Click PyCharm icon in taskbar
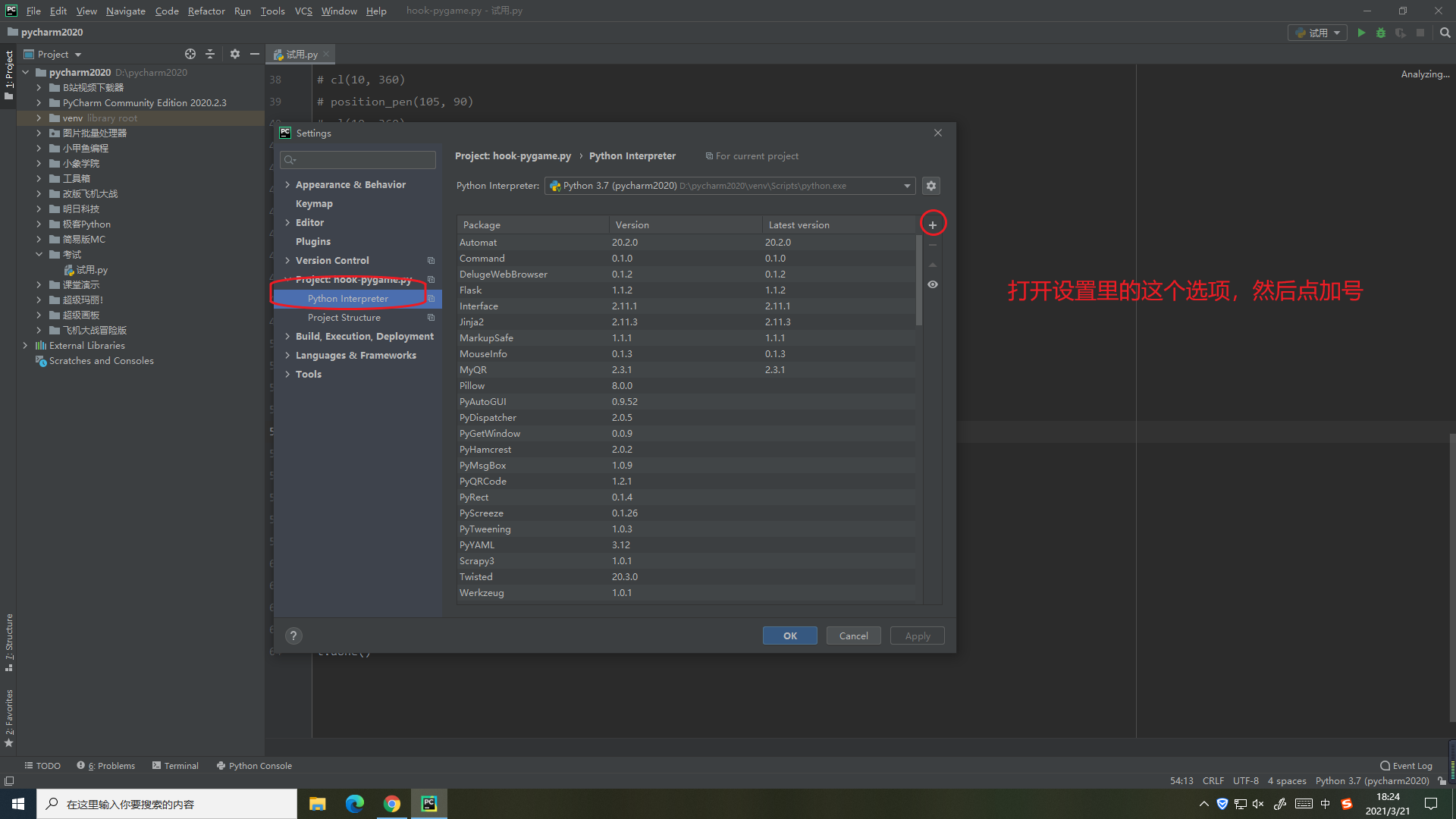The height and width of the screenshot is (819, 1456). (429, 804)
